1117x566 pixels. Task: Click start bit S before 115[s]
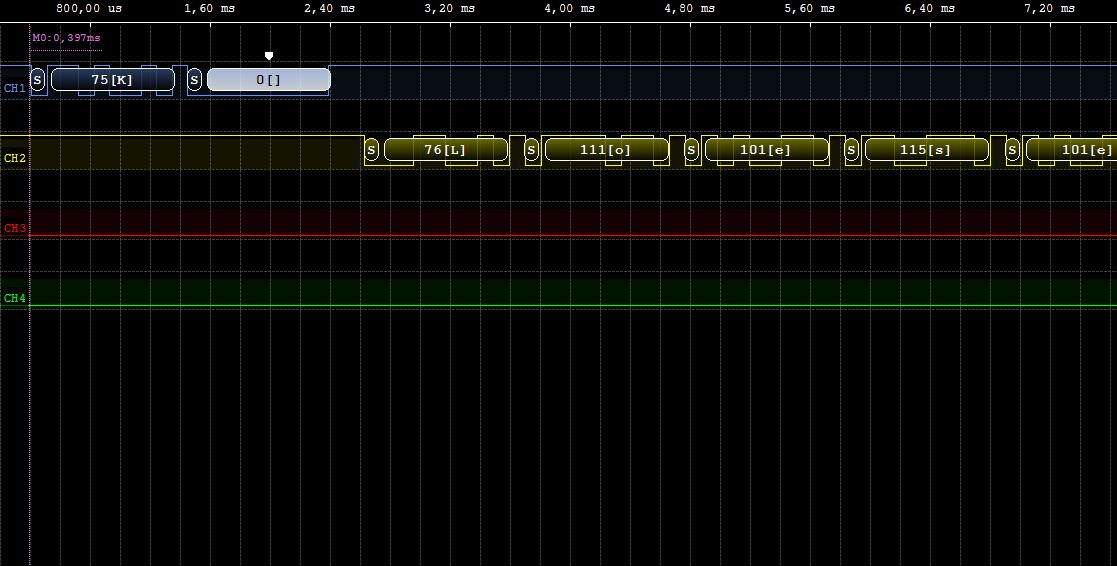(x=851, y=150)
